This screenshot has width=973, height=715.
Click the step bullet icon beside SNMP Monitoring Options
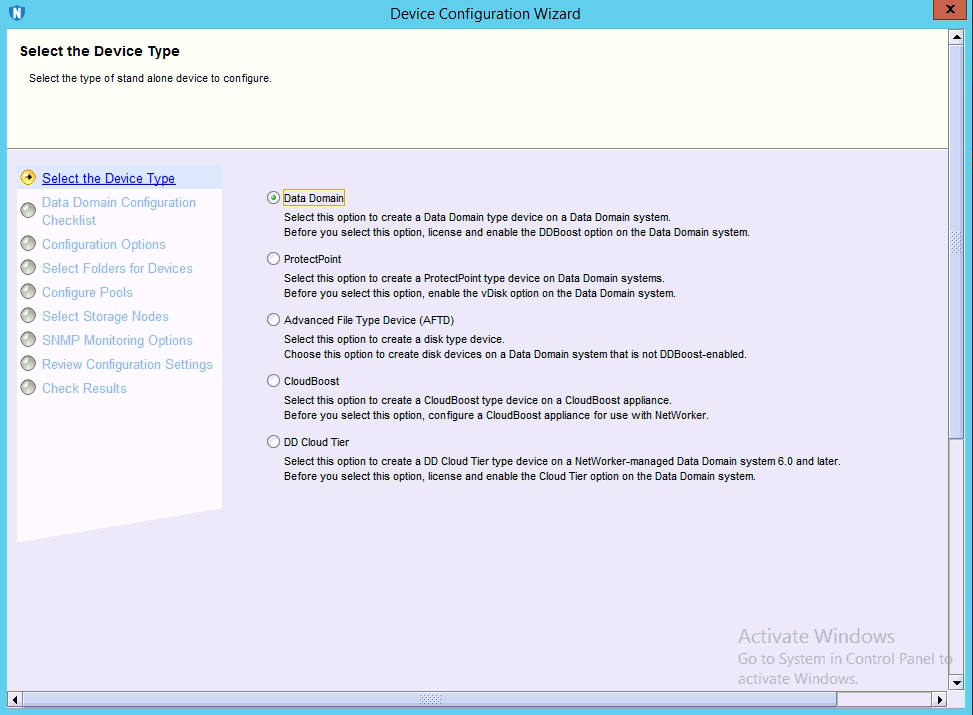click(x=28, y=340)
